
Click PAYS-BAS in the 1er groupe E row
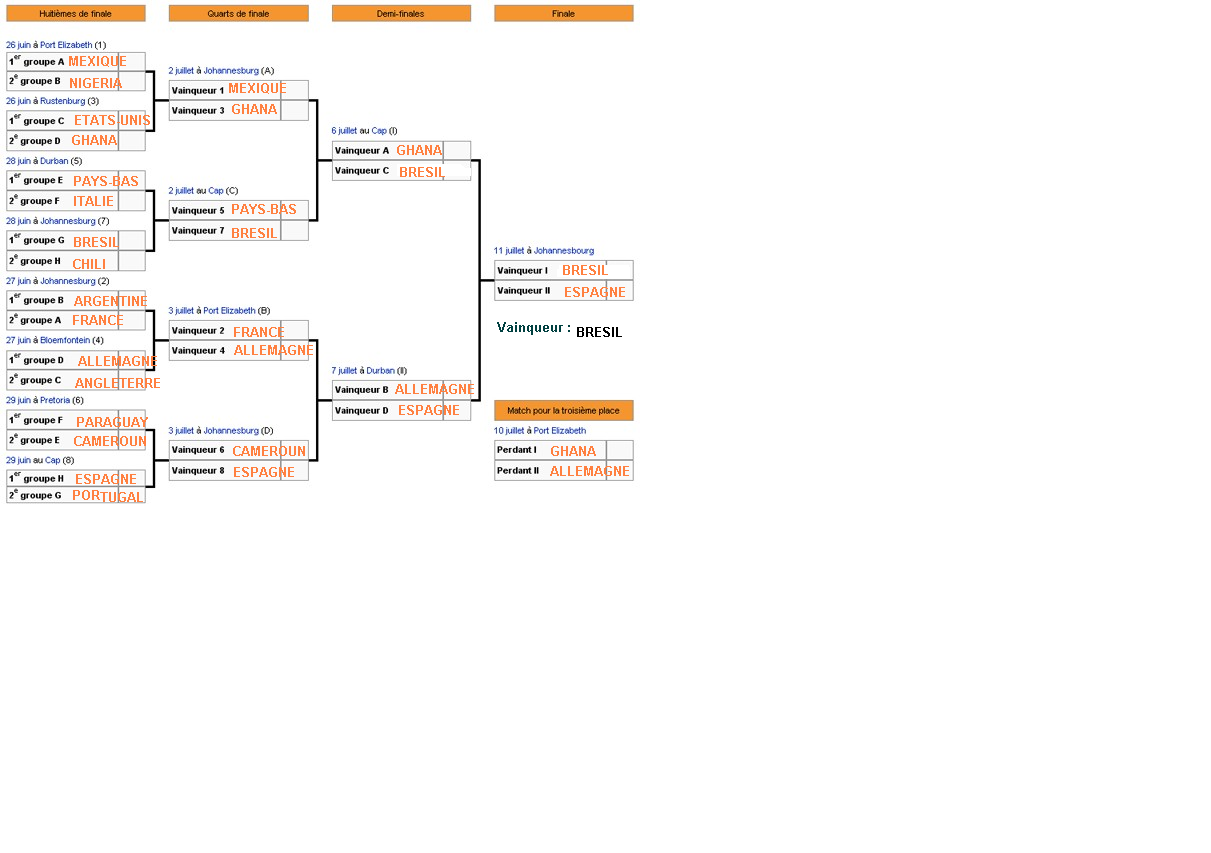[x=106, y=181]
